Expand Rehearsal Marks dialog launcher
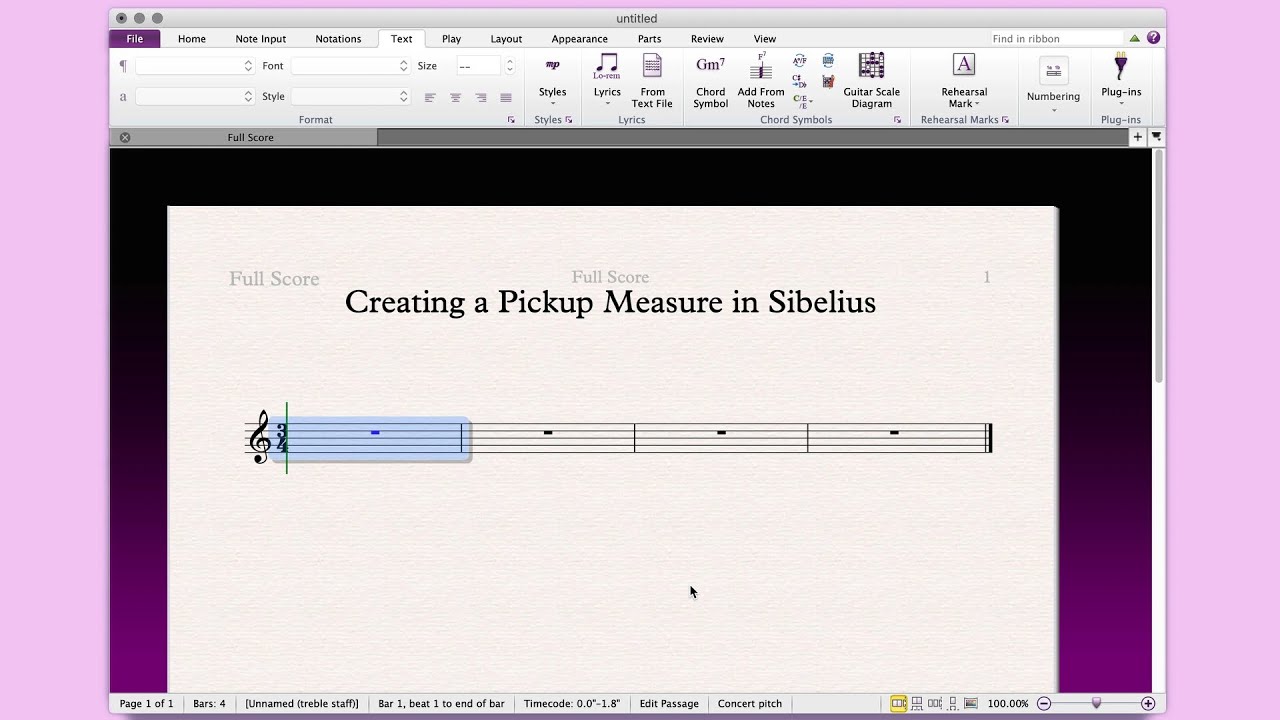 tap(1005, 120)
